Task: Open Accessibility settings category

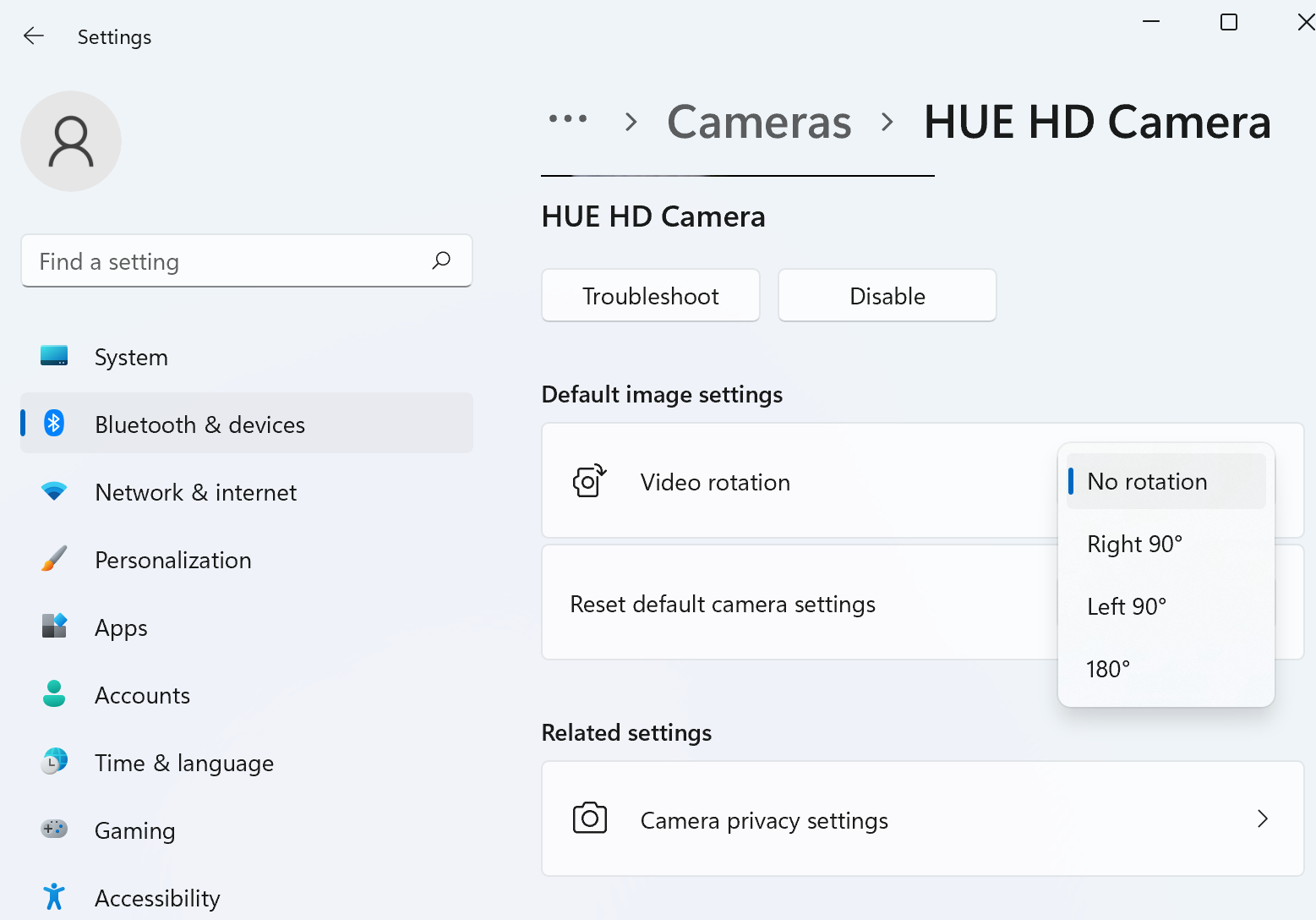Action: 247,897
